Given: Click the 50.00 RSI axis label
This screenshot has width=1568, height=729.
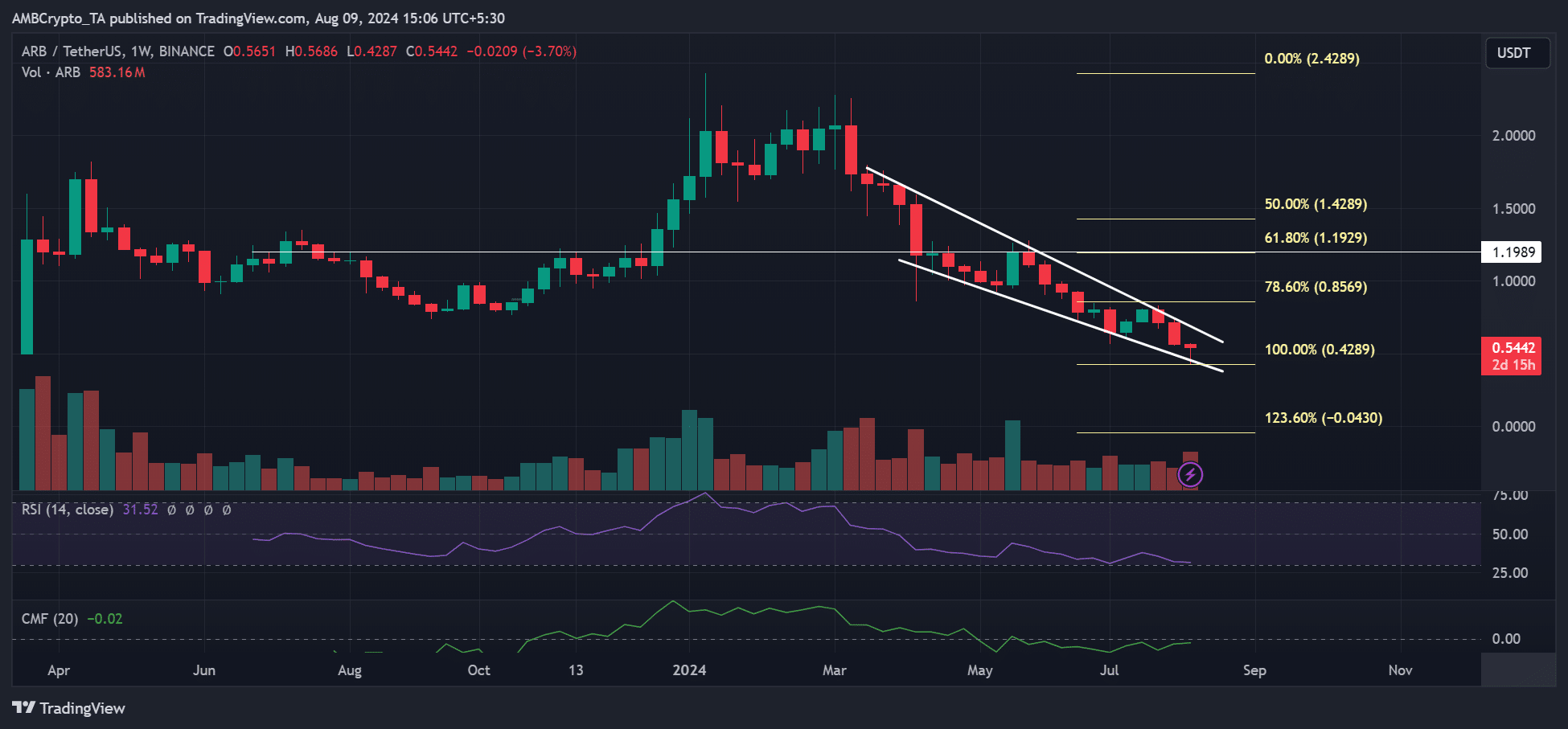Looking at the screenshot, I should coord(1510,534).
